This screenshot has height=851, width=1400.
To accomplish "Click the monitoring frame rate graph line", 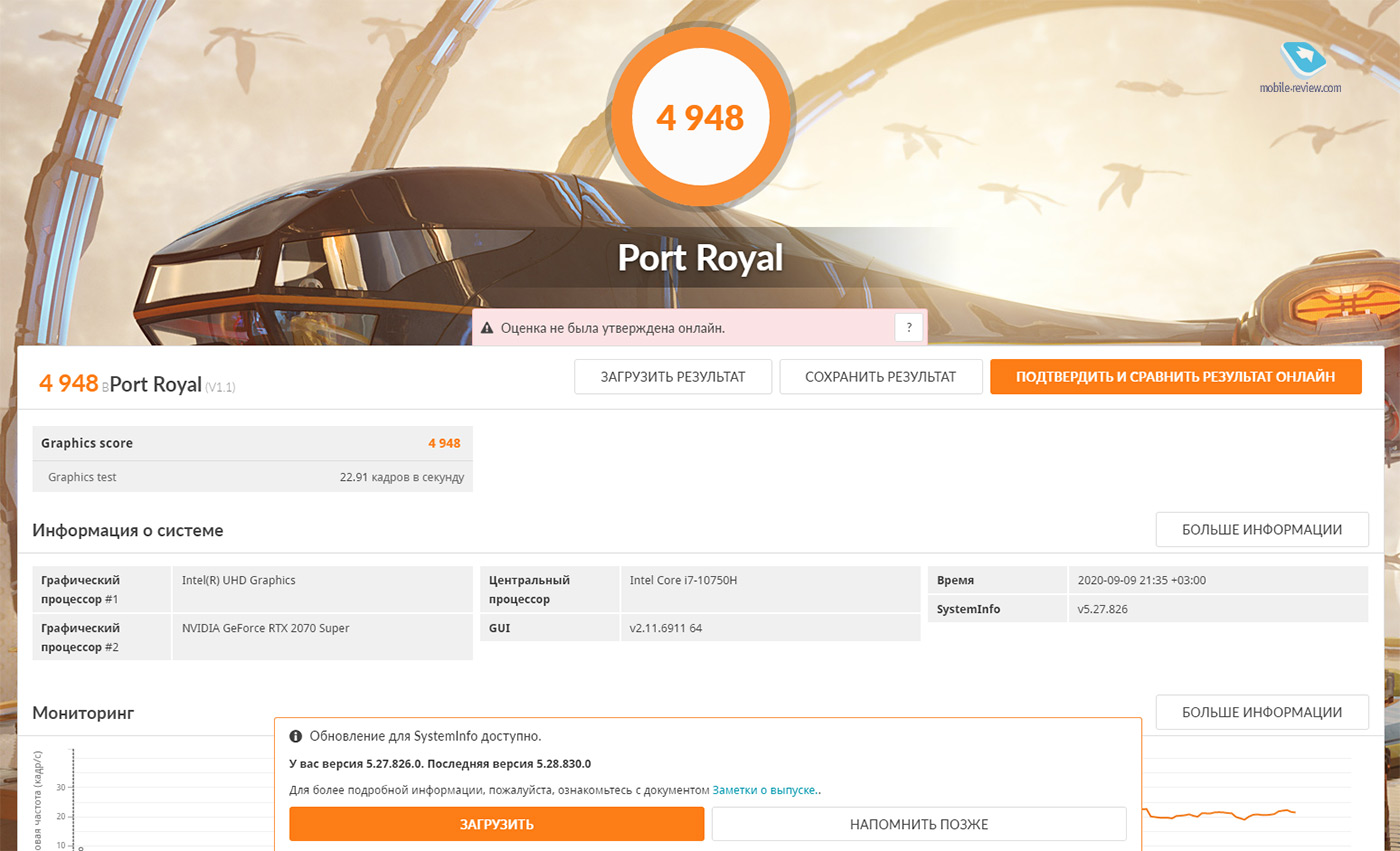I will pos(1220,815).
